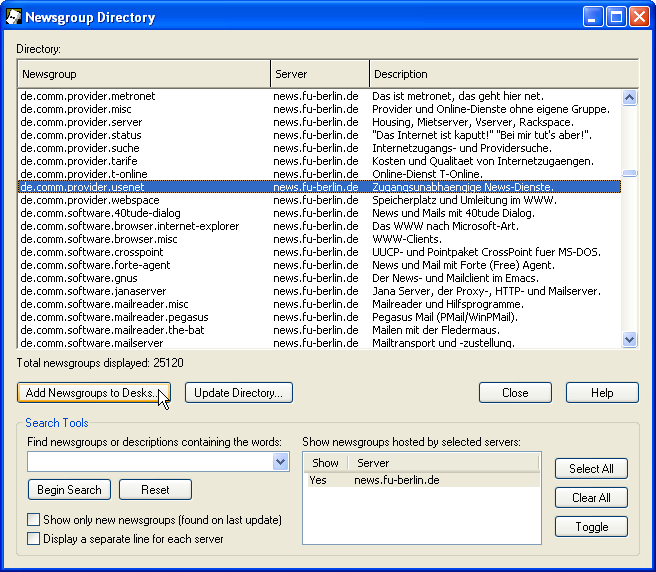Toggle the Show value for news.fu-berlin.de
Image resolution: width=656 pixels, height=572 pixels.
coord(319,480)
